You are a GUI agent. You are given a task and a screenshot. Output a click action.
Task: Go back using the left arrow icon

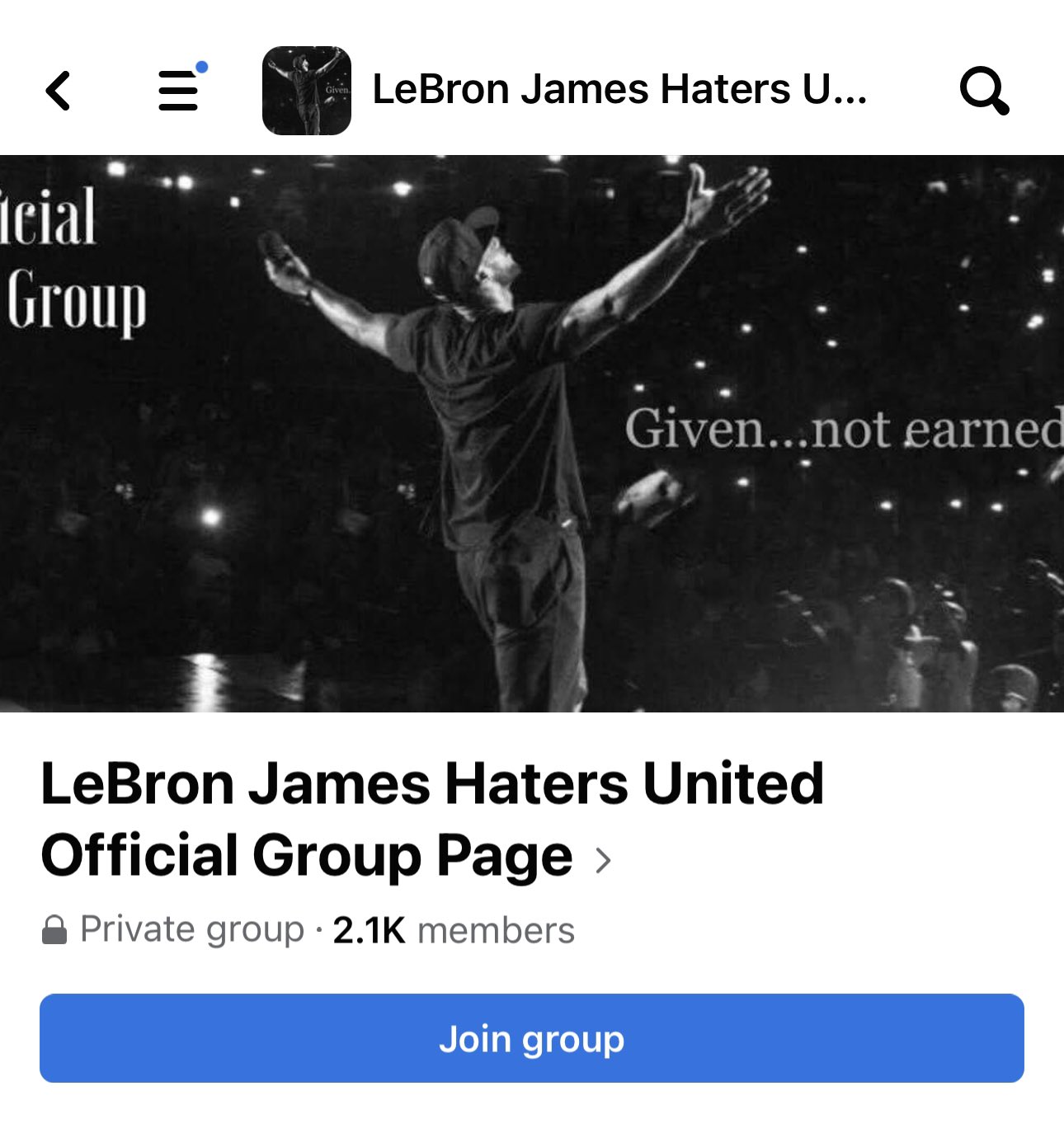point(58,91)
